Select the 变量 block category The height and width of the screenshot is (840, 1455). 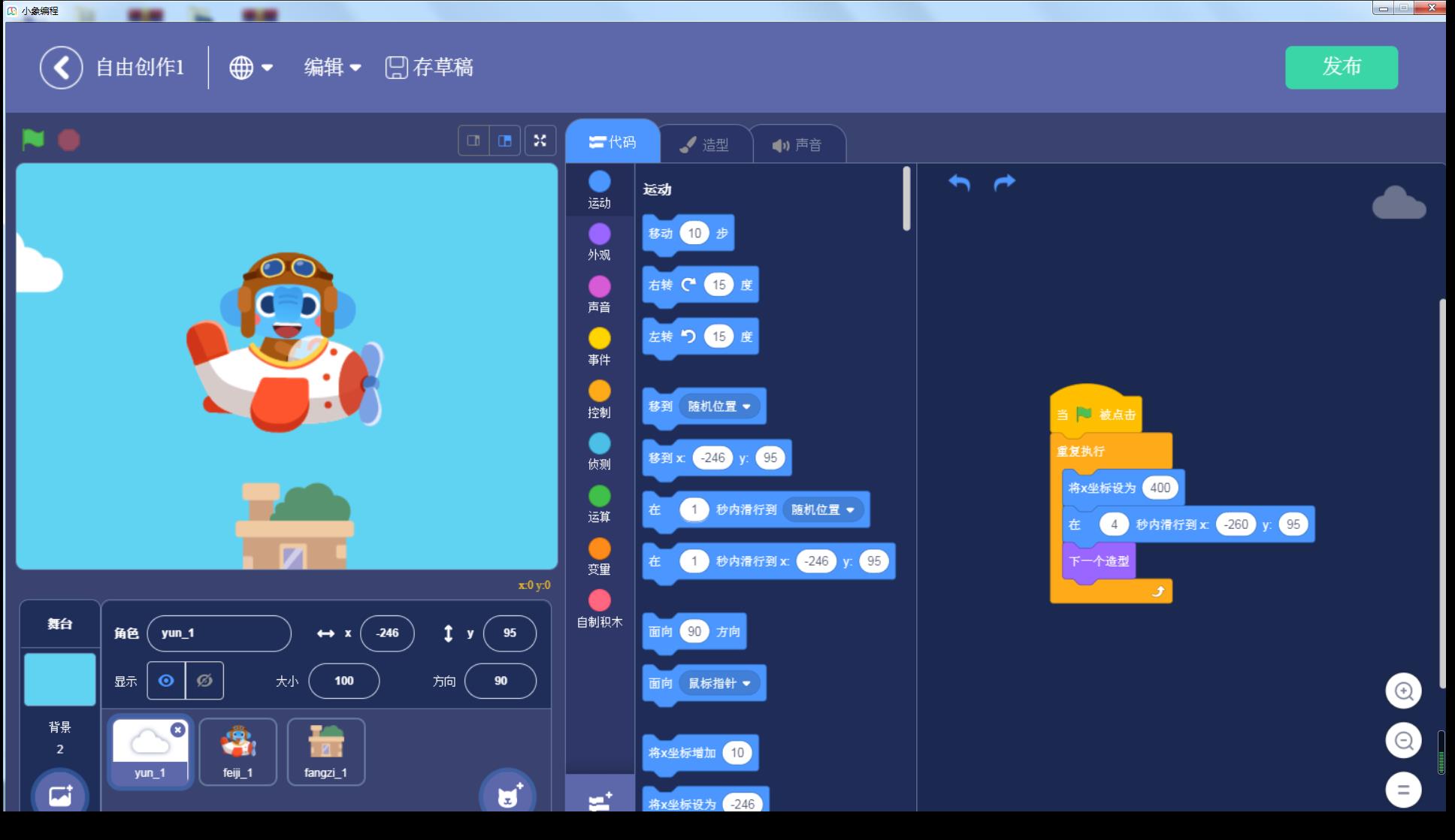tap(599, 557)
